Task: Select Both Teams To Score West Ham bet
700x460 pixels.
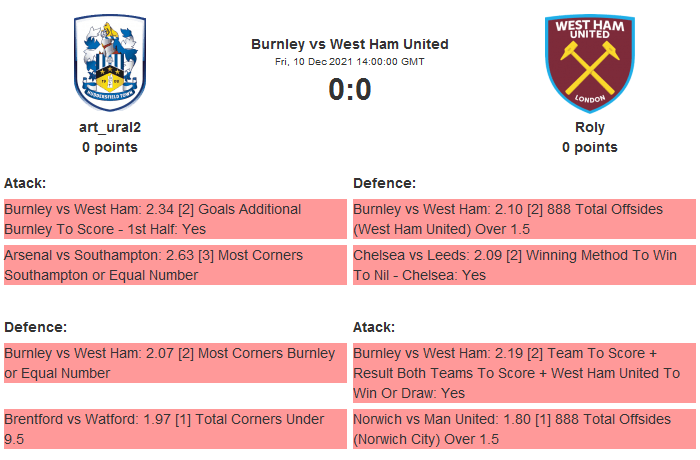Action: click(523, 373)
